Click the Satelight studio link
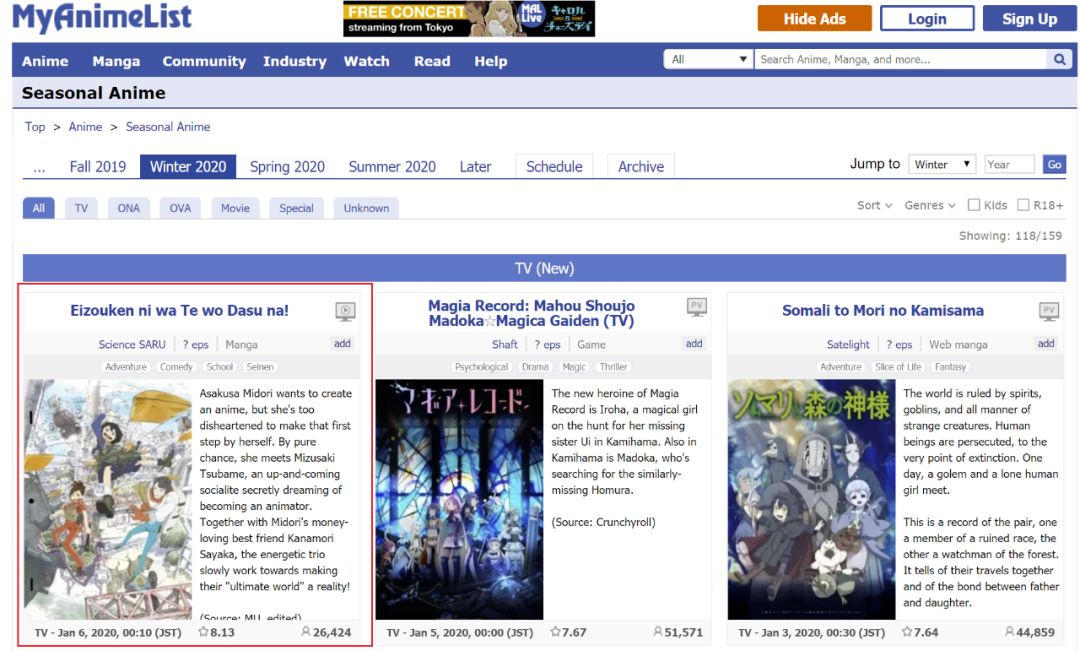This screenshot has height=651, width=1080. pyautogui.click(x=848, y=344)
